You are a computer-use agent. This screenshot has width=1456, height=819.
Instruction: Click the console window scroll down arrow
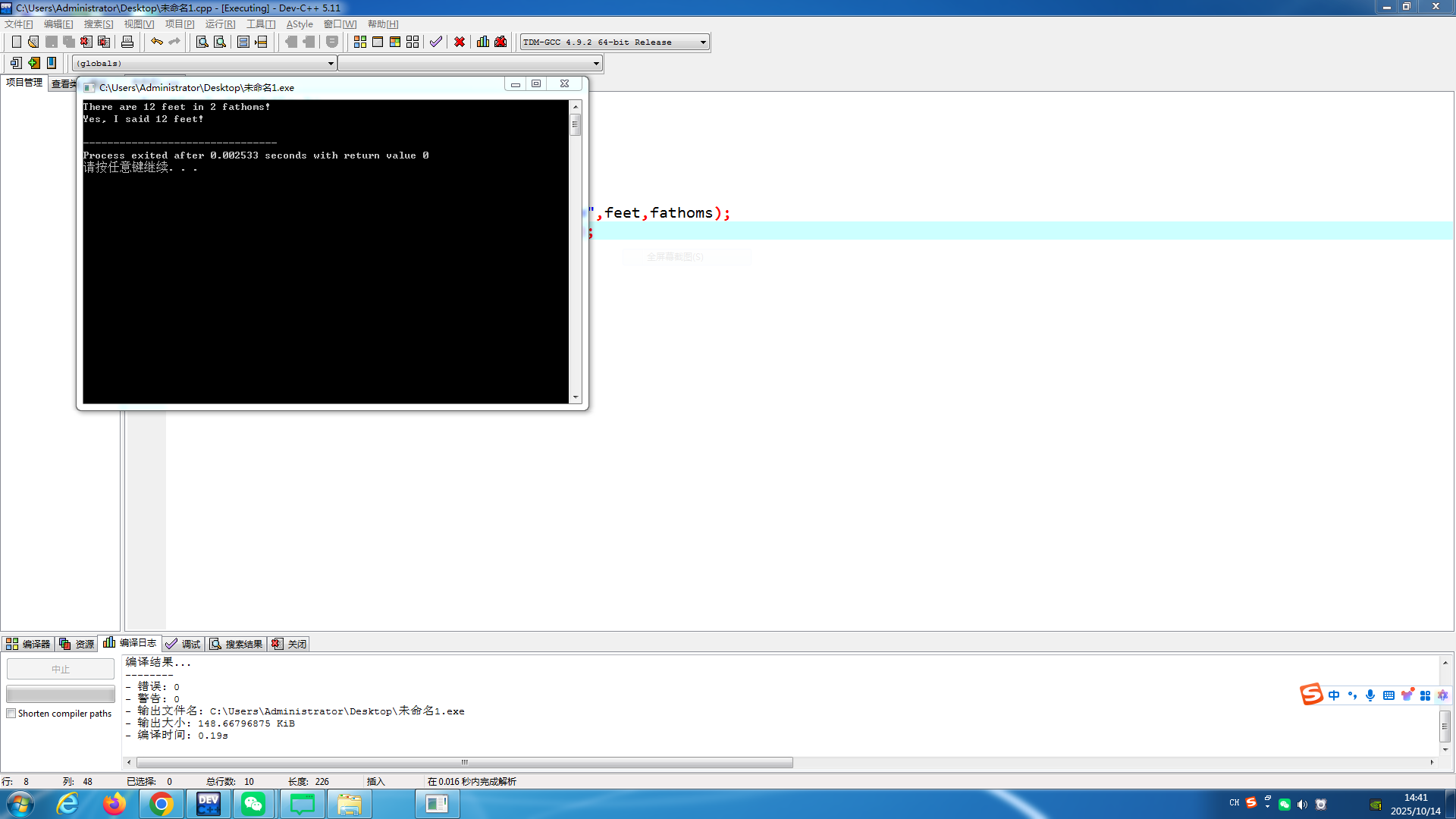pyautogui.click(x=576, y=397)
